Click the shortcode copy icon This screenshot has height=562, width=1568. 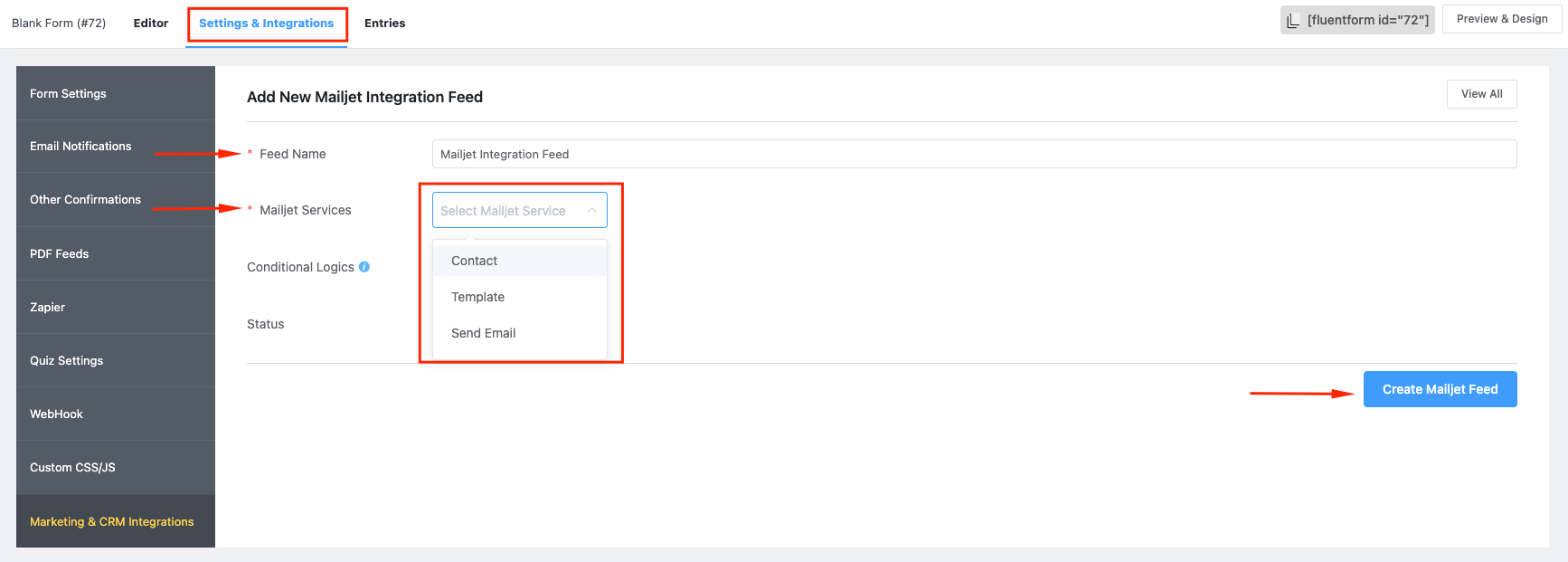coord(1293,20)
